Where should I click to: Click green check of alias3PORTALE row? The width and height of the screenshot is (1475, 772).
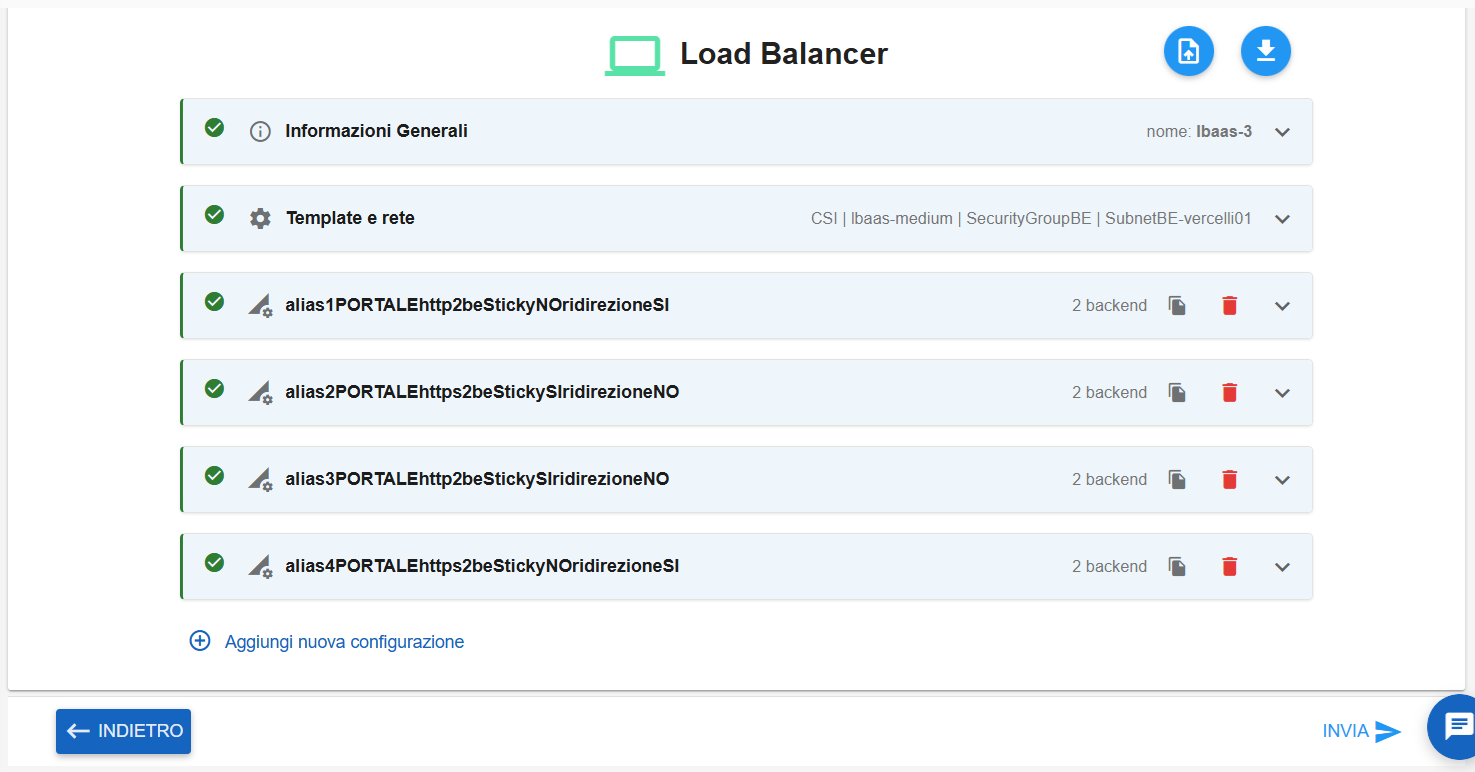214,476
